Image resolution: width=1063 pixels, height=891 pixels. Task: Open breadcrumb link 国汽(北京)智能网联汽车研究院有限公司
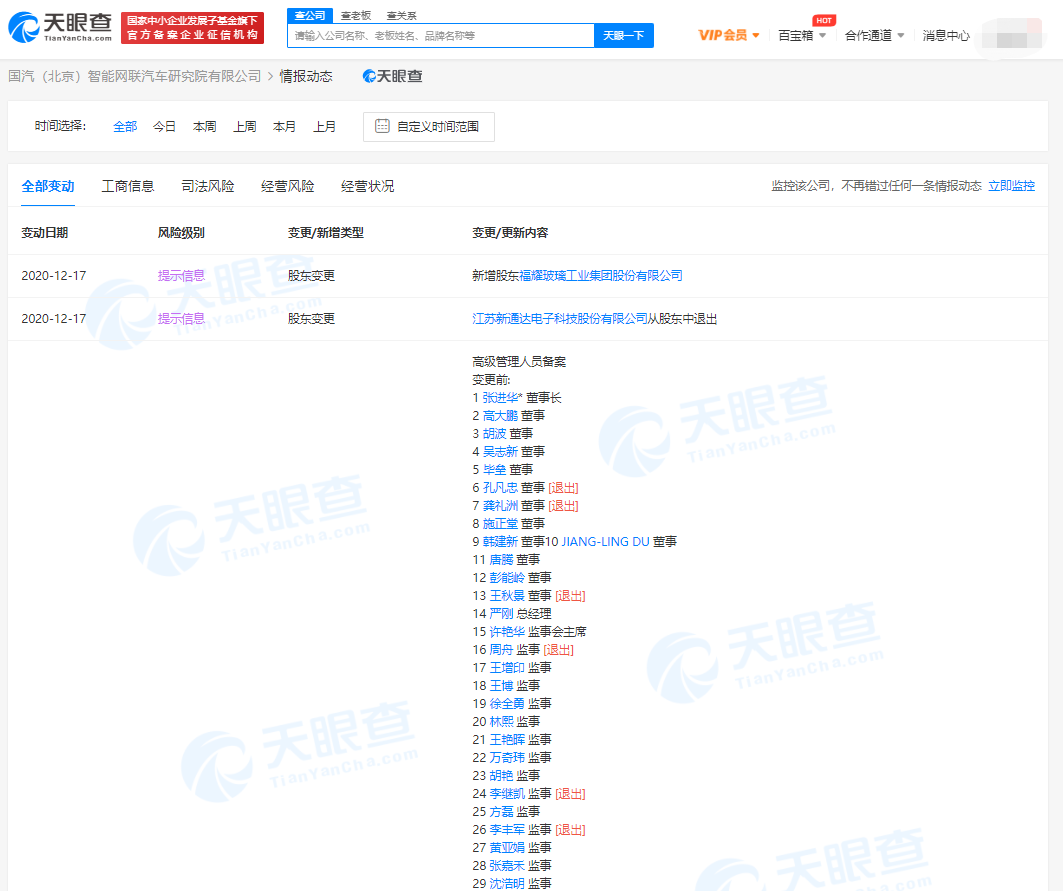[134, 76]
